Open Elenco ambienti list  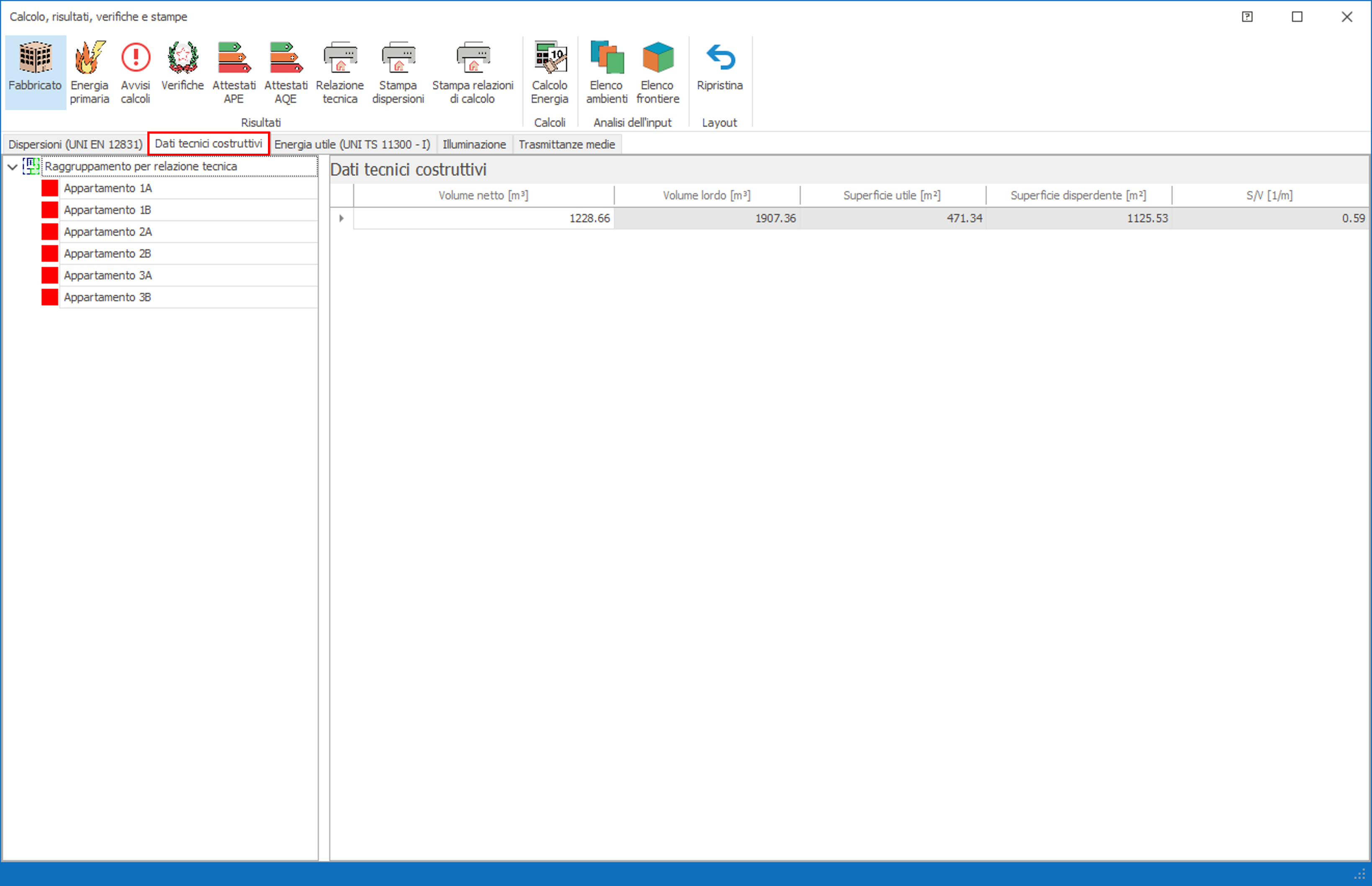point(606,72)
